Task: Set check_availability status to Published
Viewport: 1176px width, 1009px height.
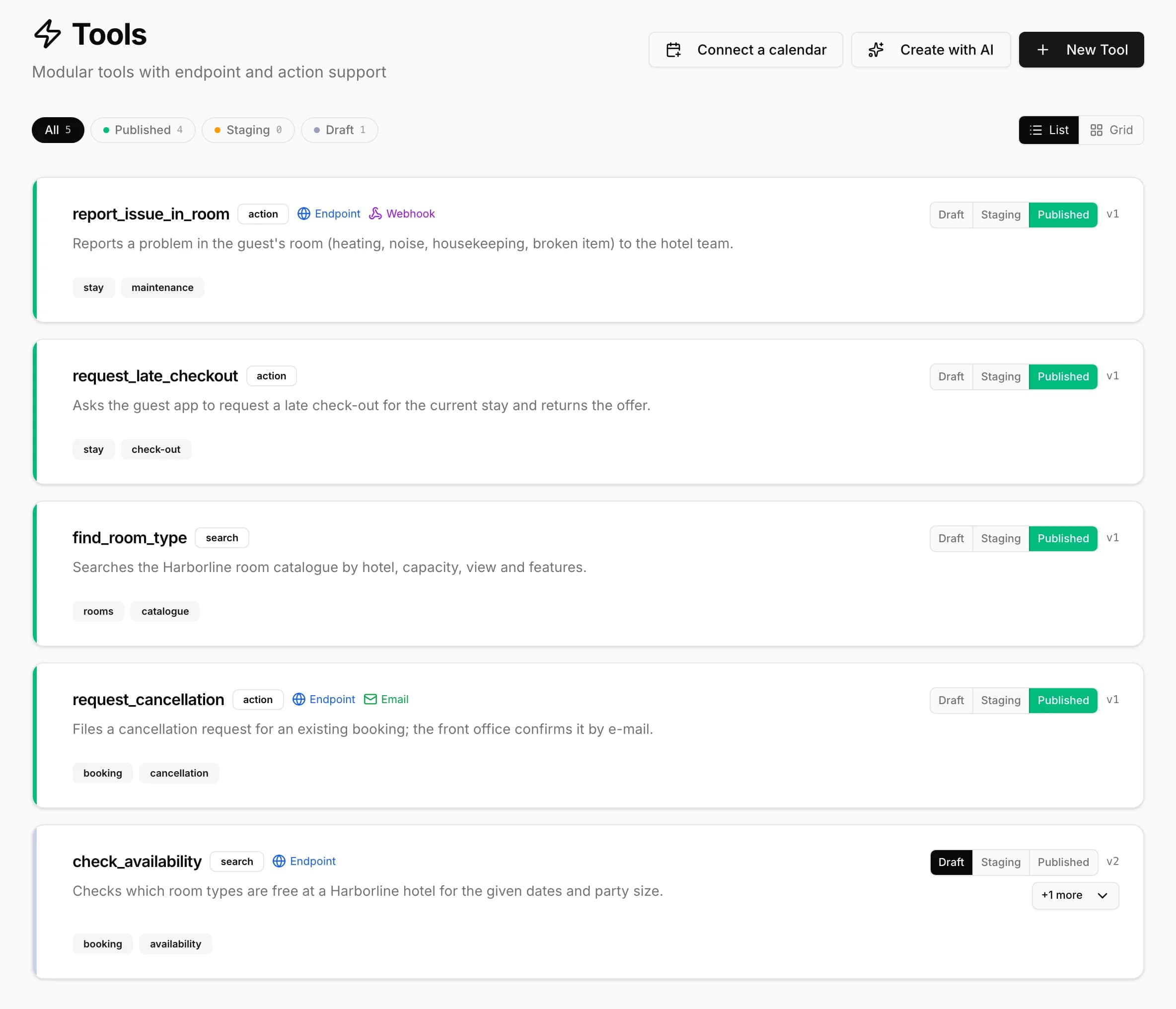Action: [1063, 862]
